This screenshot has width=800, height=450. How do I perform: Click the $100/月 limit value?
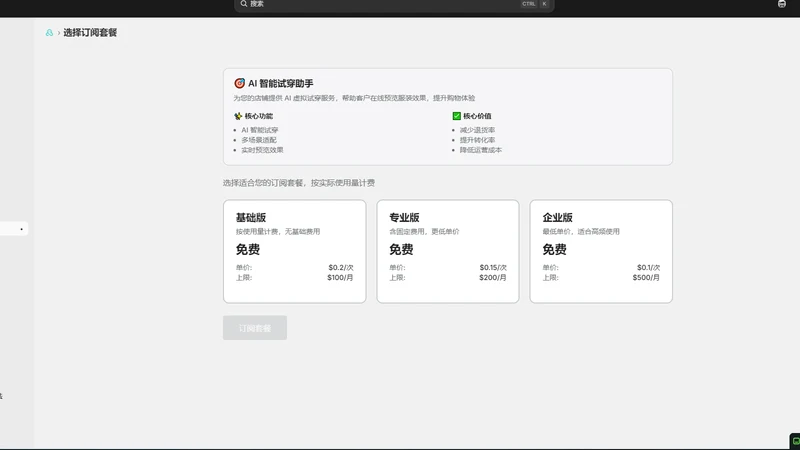[340, 278]
